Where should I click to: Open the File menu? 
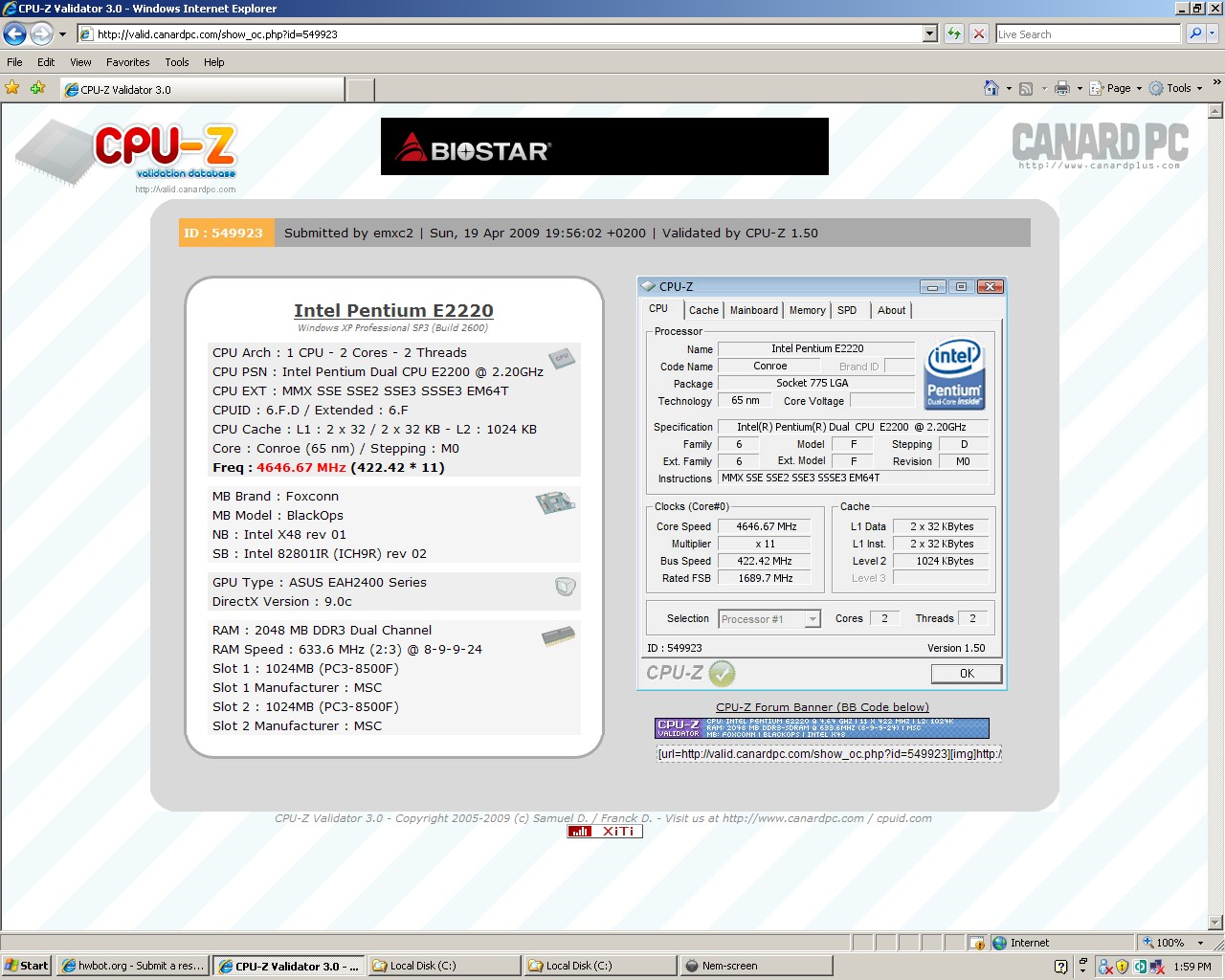14,62
